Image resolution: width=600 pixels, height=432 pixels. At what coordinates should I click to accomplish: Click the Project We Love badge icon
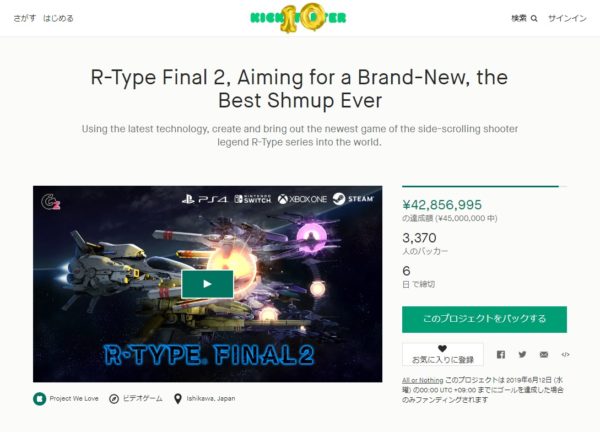39,399
